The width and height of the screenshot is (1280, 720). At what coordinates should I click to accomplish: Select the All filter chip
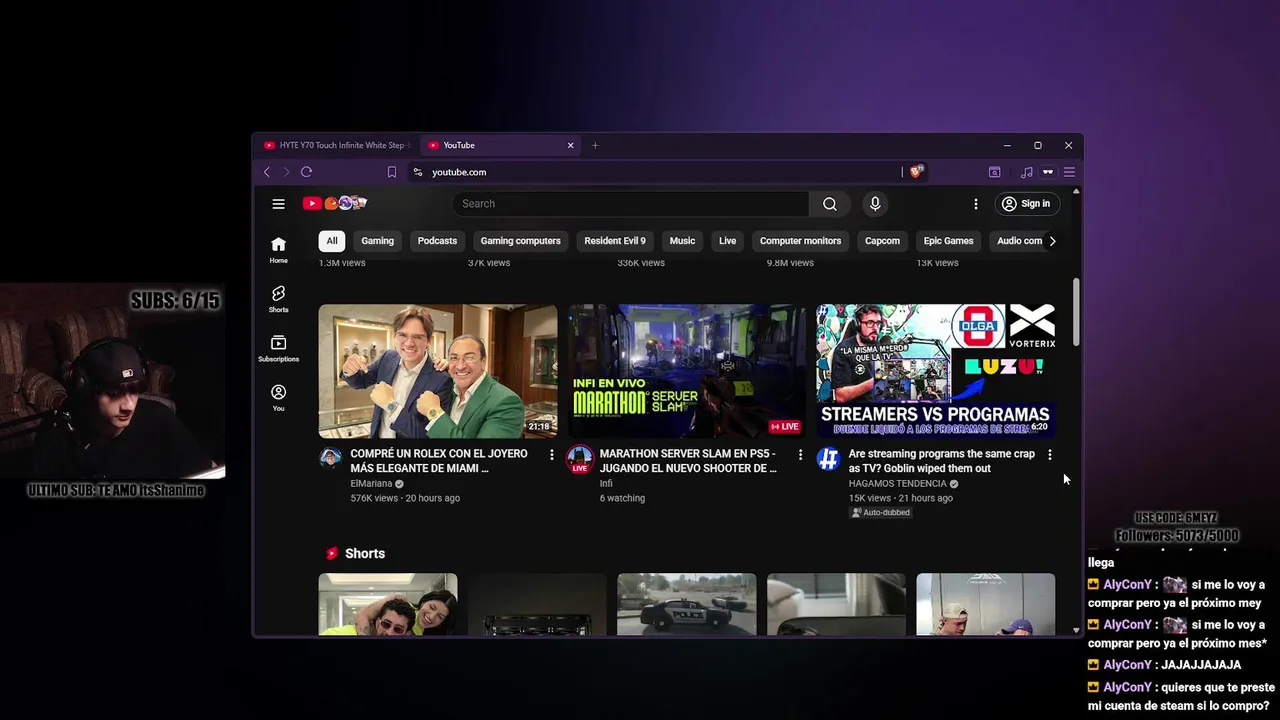coord(332,241)
